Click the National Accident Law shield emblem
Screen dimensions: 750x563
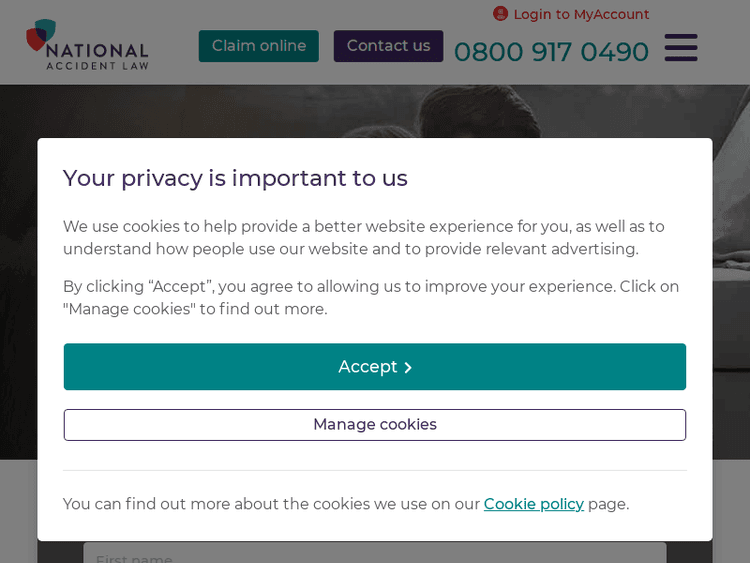(x=41, y=32)
